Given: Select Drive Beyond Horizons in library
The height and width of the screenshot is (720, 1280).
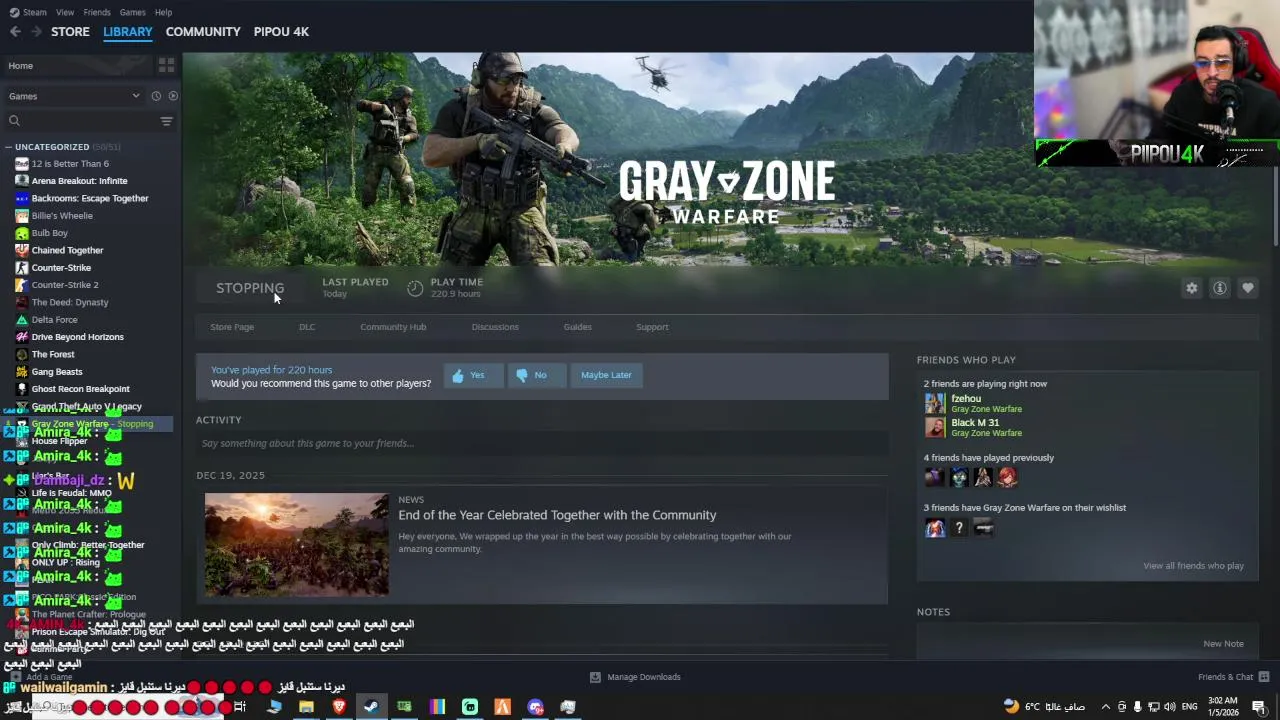Looking at the screenshot, I should coord(77,337).
